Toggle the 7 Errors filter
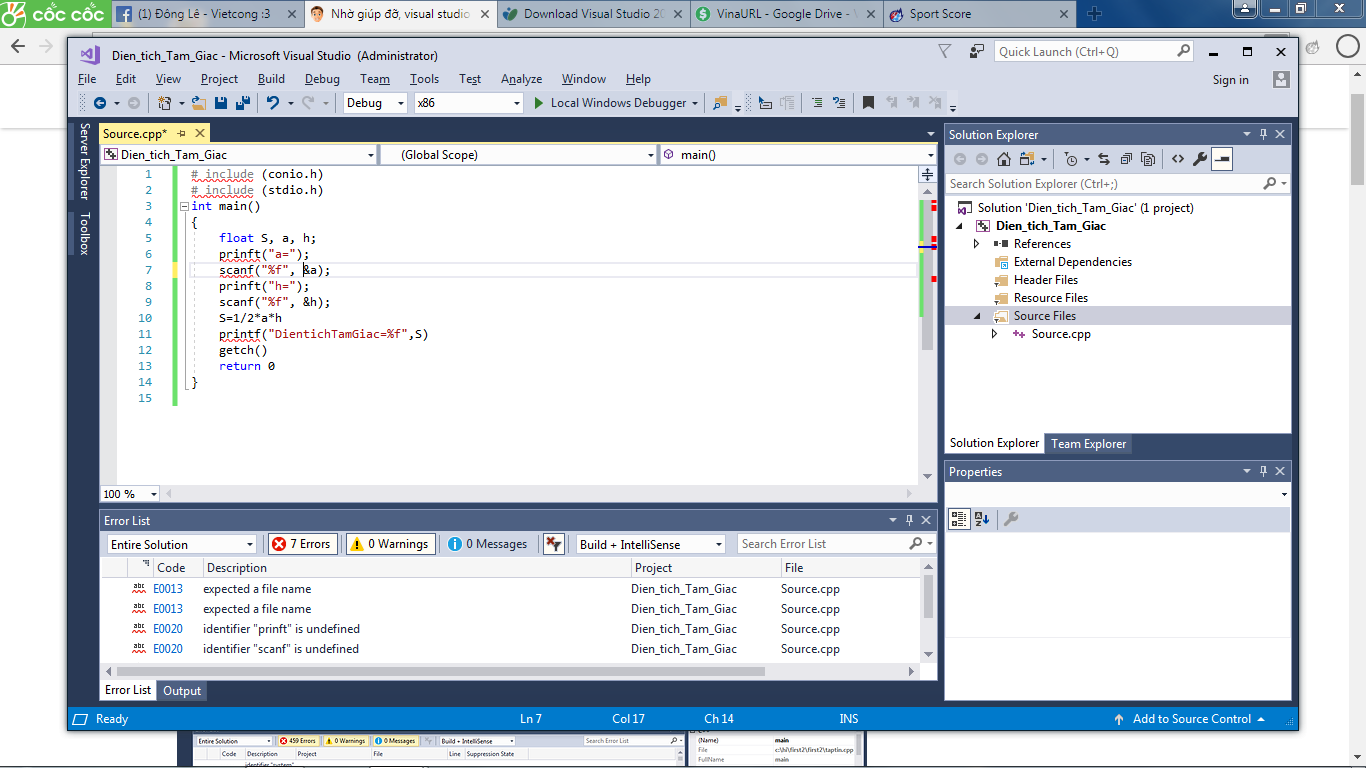 click(301, 544)
